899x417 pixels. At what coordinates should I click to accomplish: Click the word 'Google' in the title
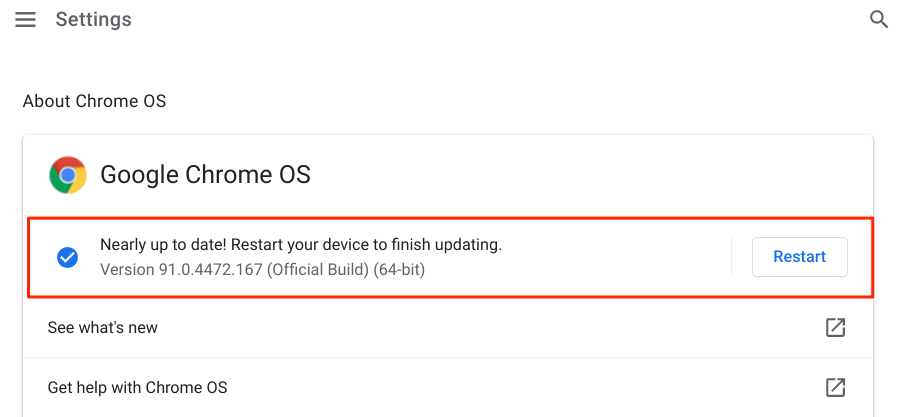[139, 175]
